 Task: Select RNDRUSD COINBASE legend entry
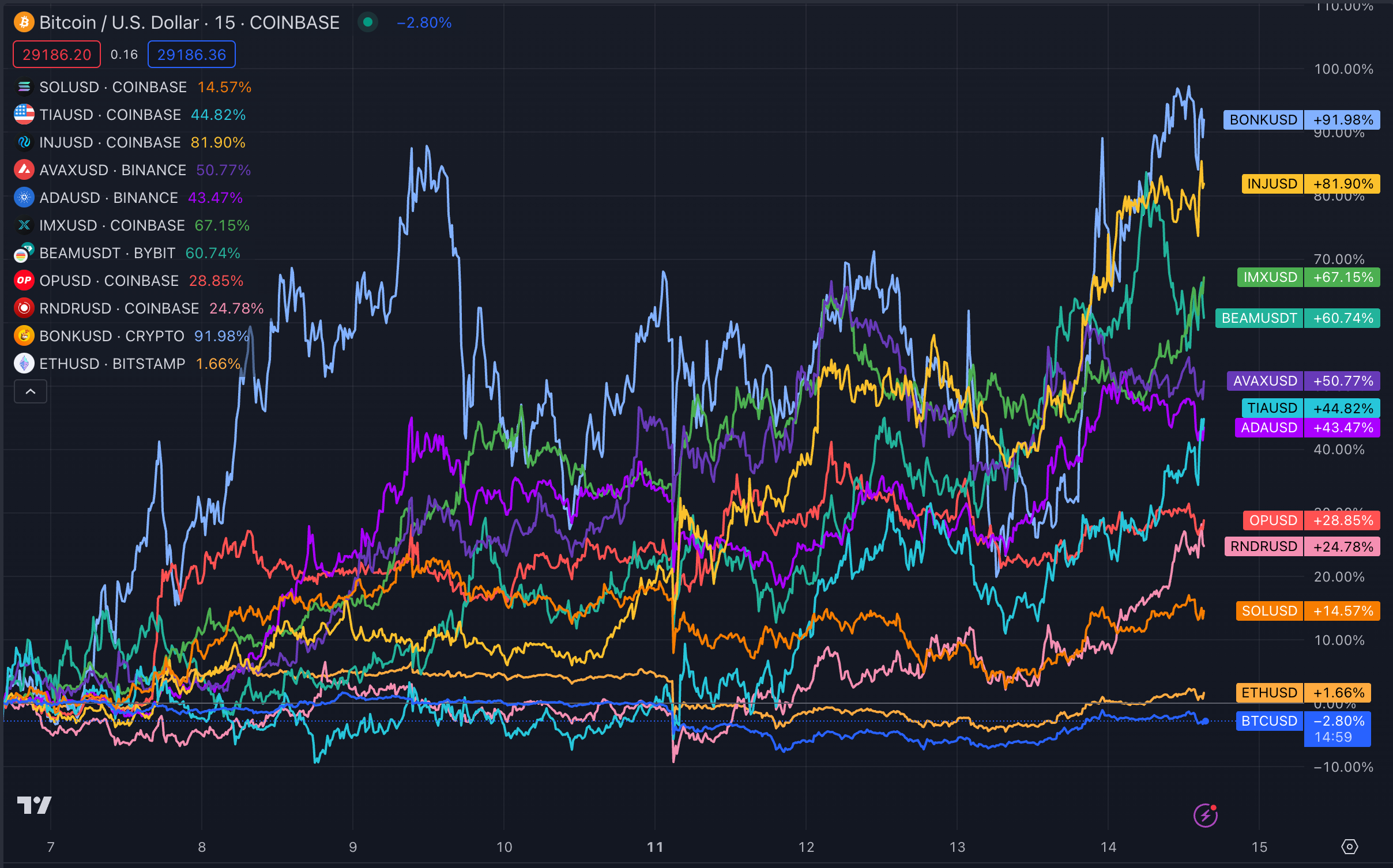[119, 308]
